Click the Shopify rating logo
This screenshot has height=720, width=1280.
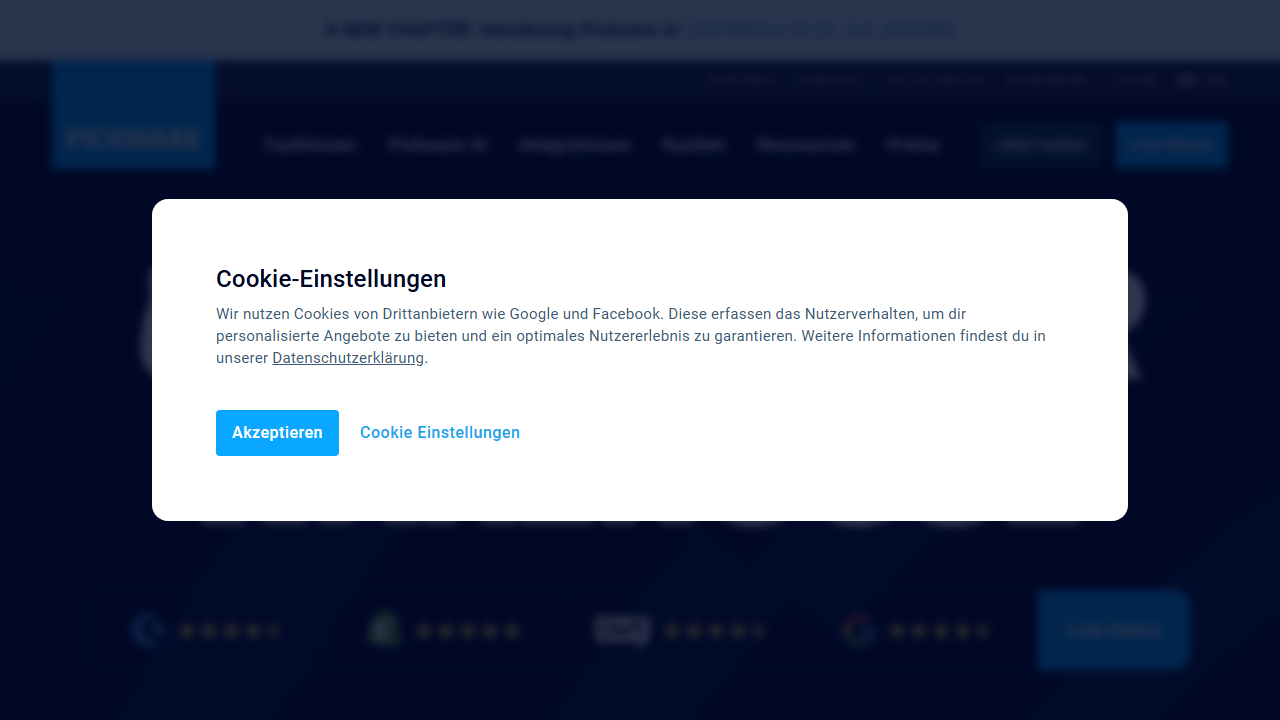click(385, 630)
